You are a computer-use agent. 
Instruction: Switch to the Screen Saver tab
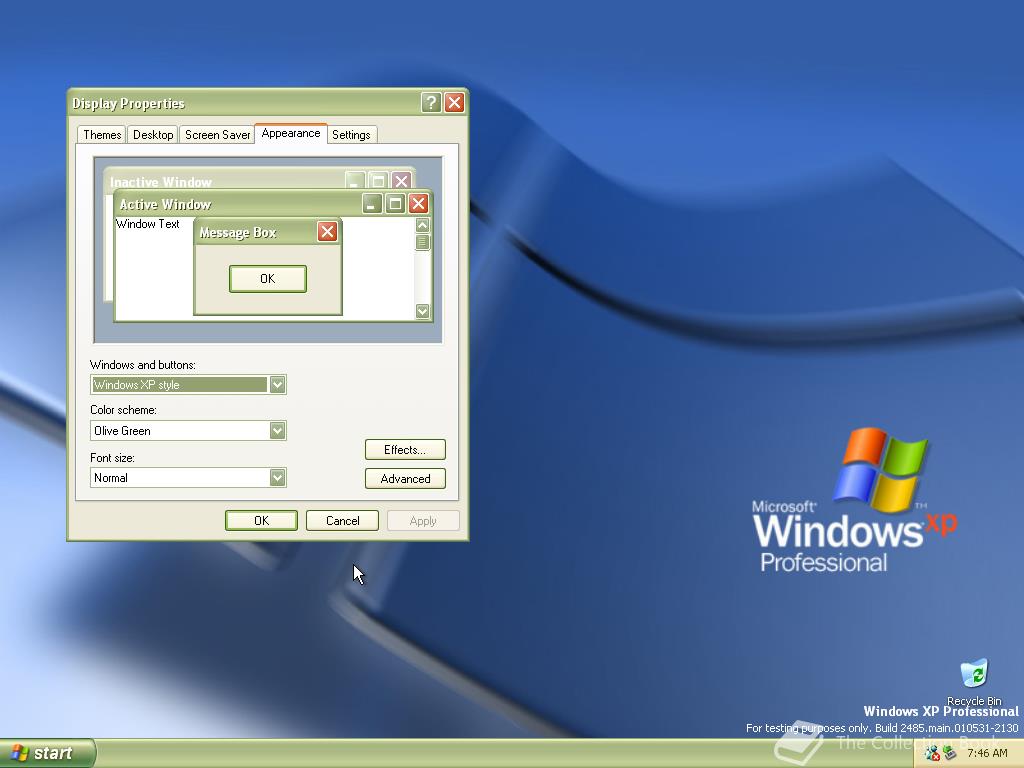click(x=217, y=135)
